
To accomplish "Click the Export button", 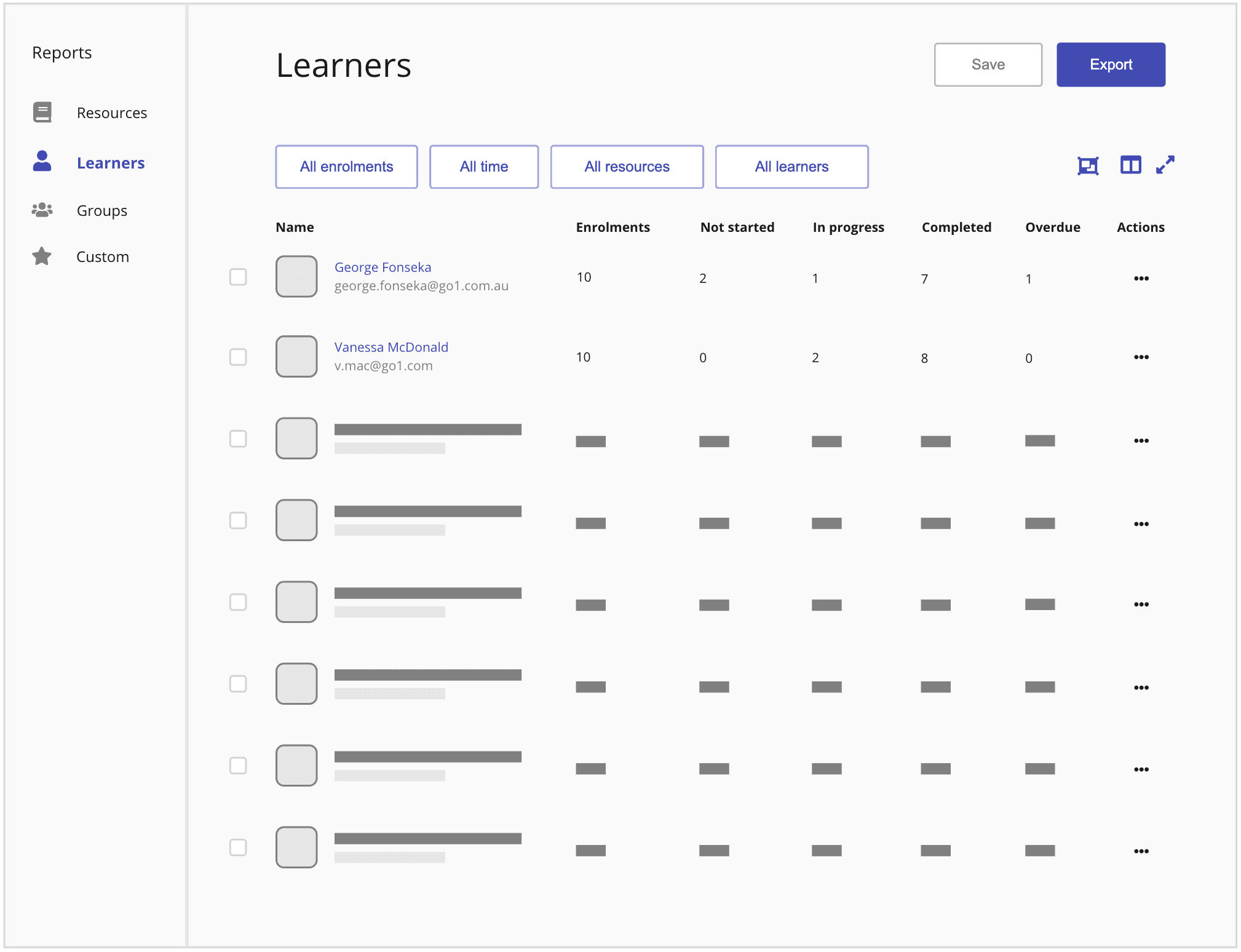I will coord(1111,64).
